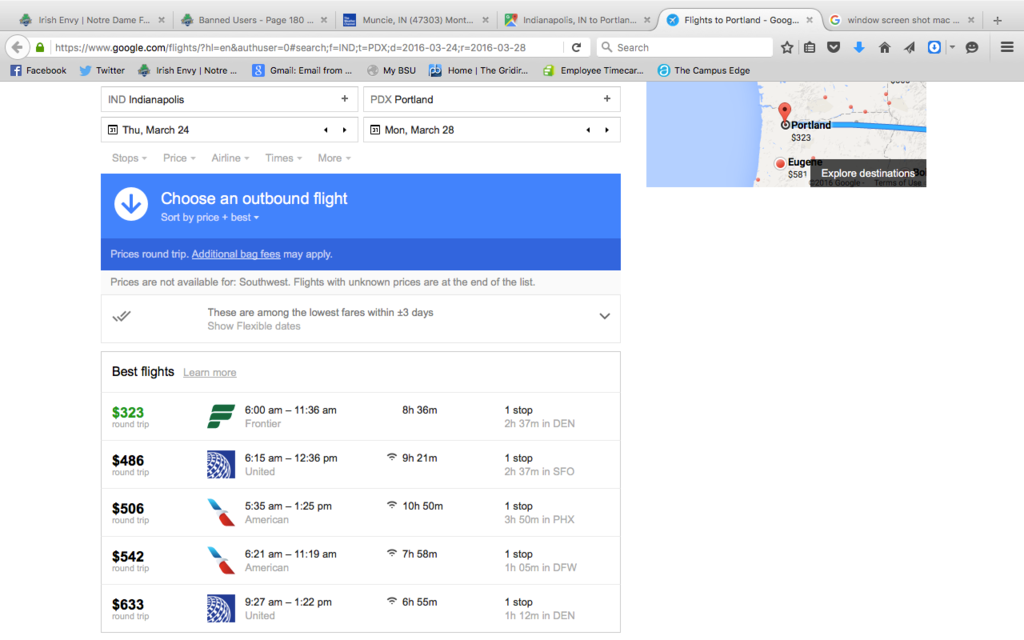Open the Firefox hamburger menu
Screen dimensions: 1024x640
click(x=1006, y=47)
